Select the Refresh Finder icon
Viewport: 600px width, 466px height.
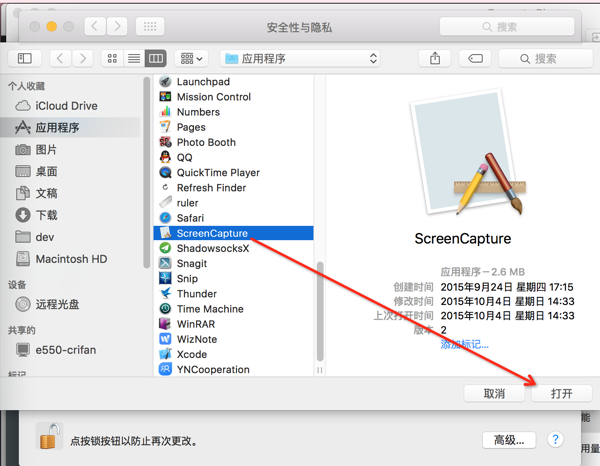tap(165, 187)
